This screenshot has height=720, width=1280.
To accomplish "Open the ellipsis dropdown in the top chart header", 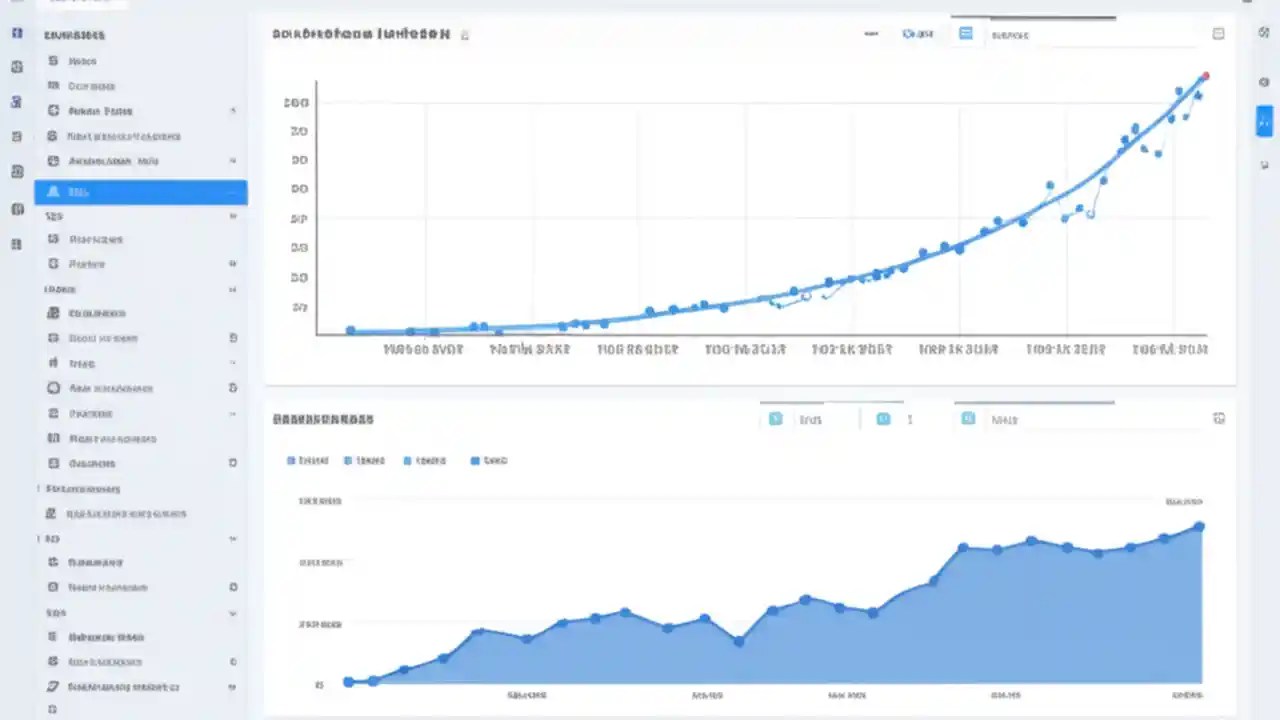I will (x=870, y=33).
